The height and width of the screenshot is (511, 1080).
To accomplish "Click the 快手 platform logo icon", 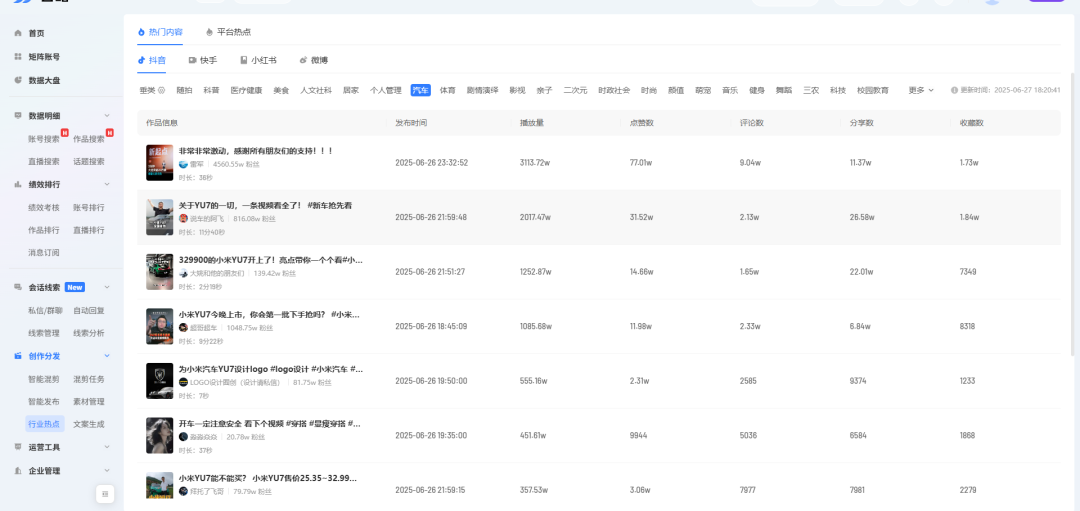I will pyautogui.click(x=193, y=60).
